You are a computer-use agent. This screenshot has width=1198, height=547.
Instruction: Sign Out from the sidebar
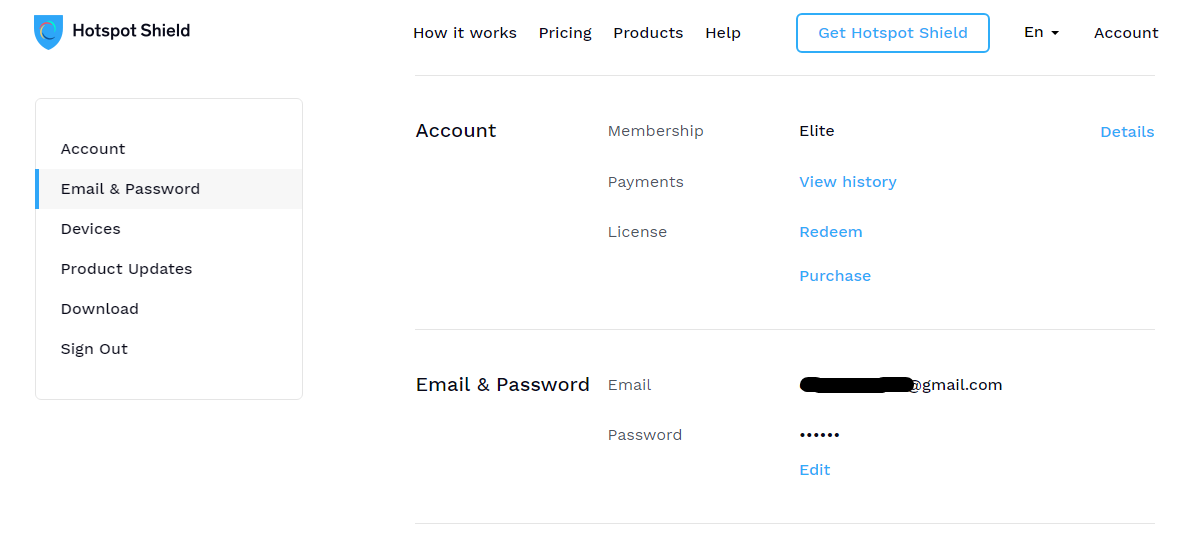(169, 349)
